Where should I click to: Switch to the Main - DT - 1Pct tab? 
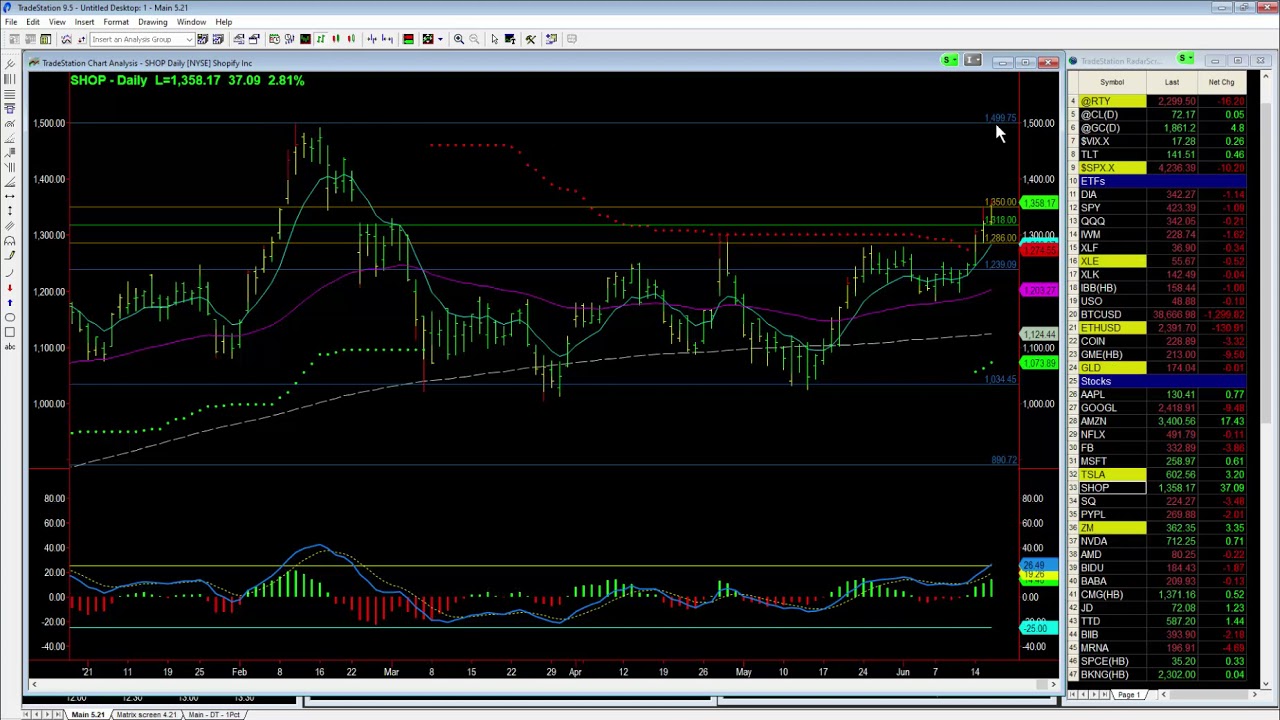(x=215, y=714)
